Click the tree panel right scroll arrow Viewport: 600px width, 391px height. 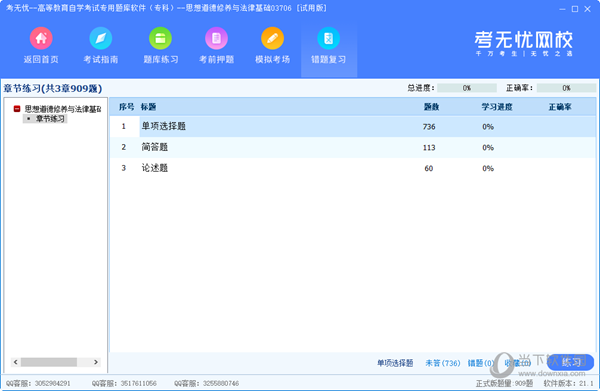point(96,362)
